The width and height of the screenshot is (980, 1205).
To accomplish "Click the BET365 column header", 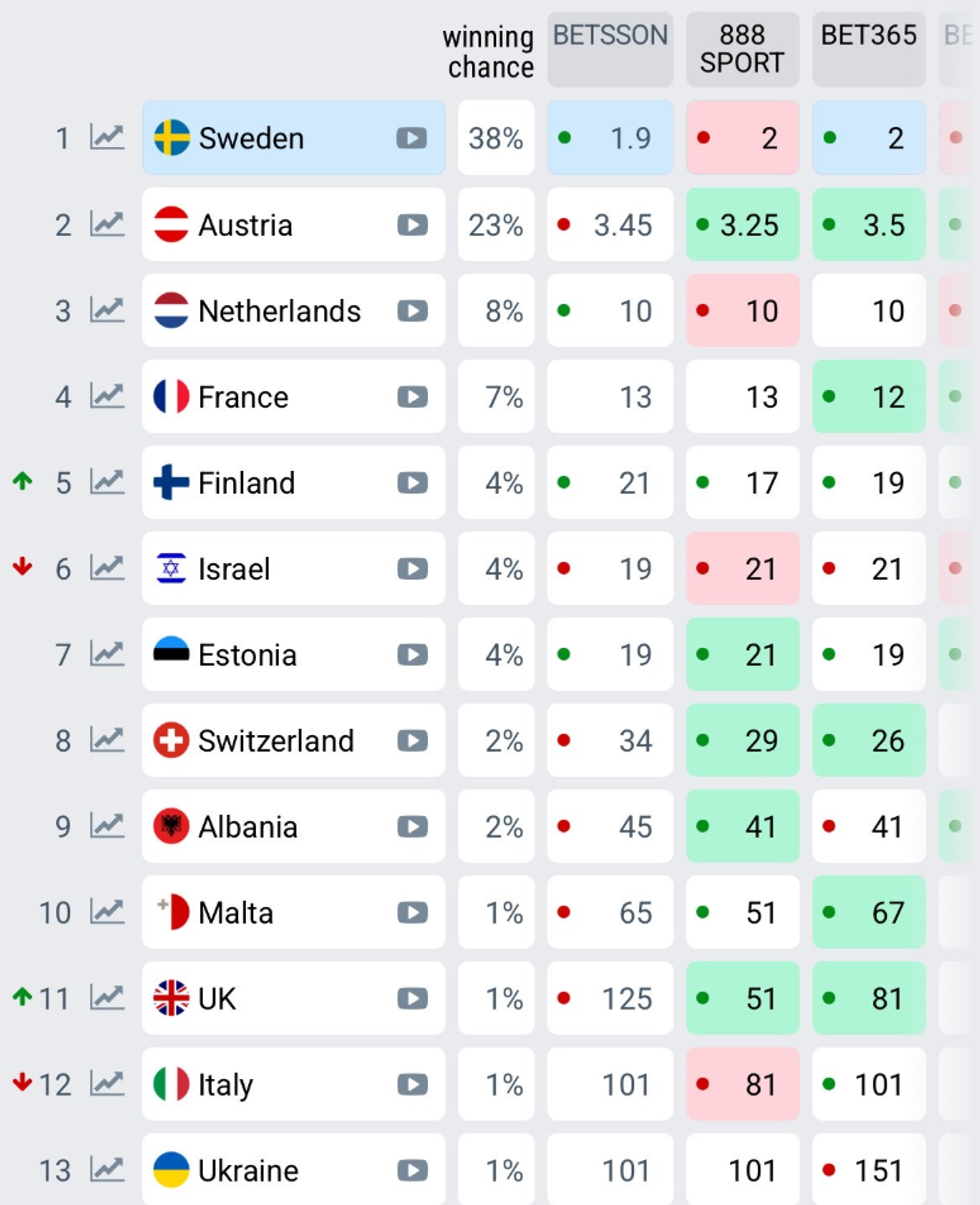I will click(868, 49).
